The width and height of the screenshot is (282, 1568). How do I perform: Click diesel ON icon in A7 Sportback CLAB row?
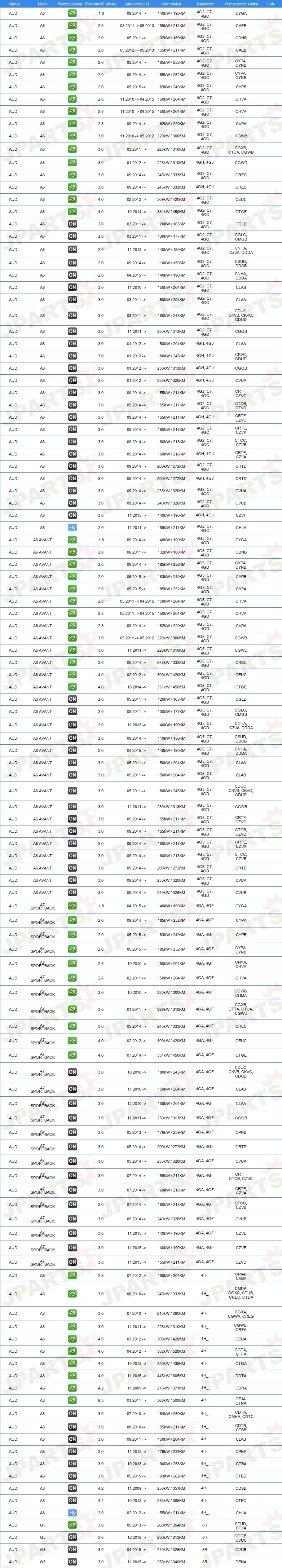[72, 1089]
